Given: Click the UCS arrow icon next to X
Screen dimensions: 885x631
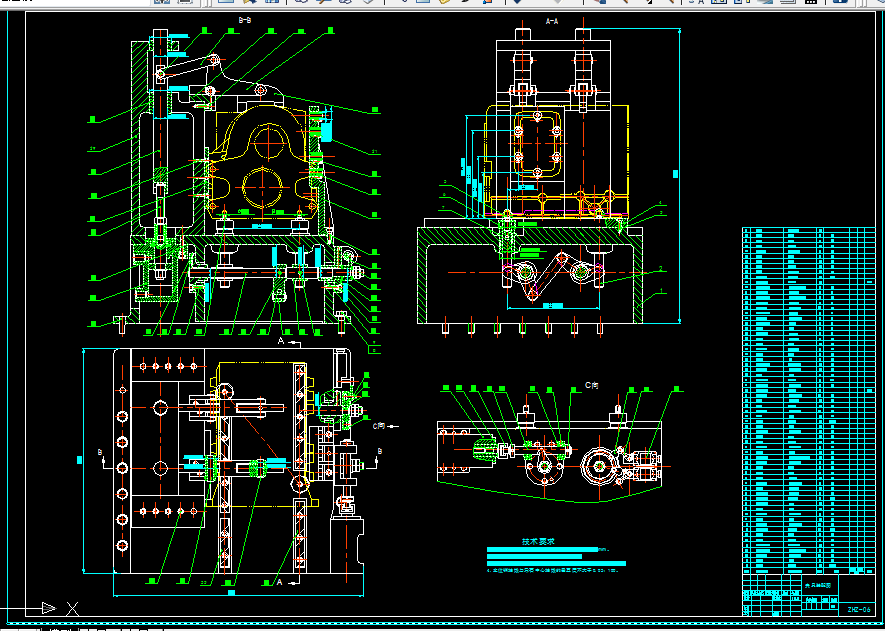Looking at the screenshot, I should pyautogui.click(x=49, y=608).
